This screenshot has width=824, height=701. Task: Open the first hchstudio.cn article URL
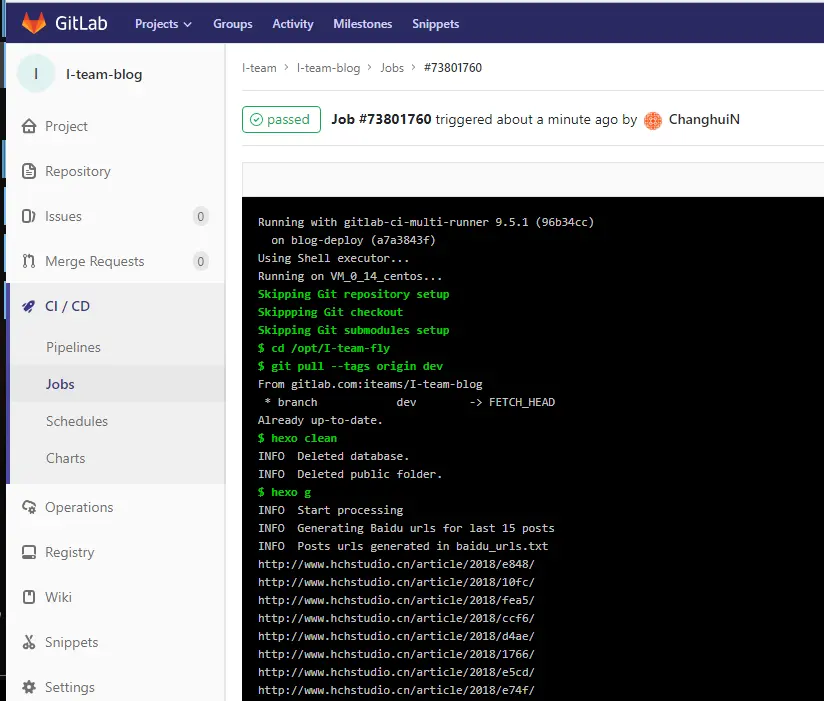(354, 563)
